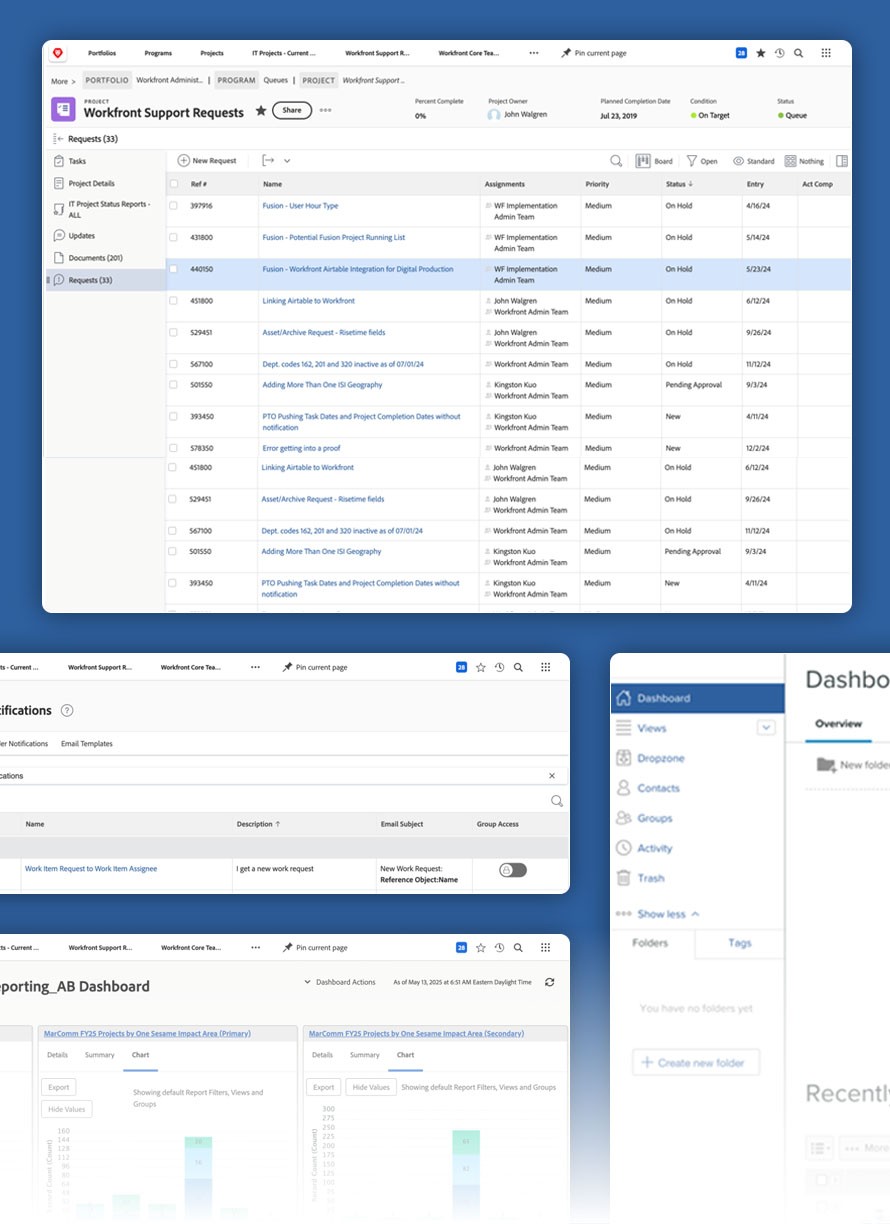
Task: Open the Programs menu
Action: [x=158, y=53]
